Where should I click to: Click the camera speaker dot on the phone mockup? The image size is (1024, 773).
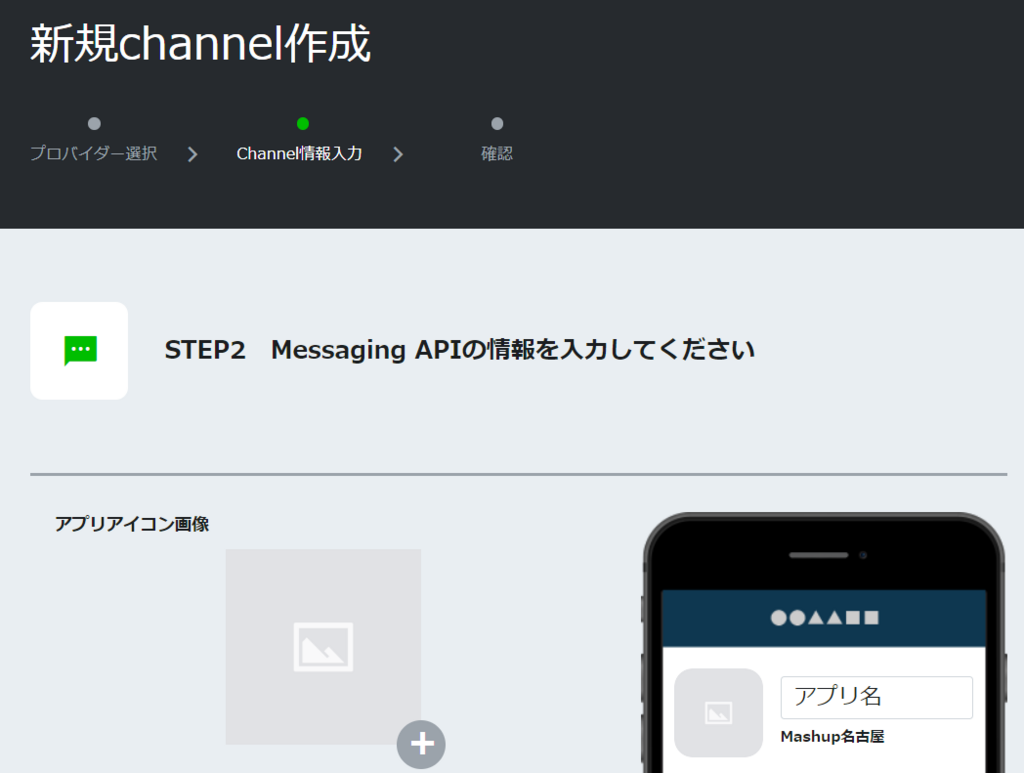click(x=864, y=556)
